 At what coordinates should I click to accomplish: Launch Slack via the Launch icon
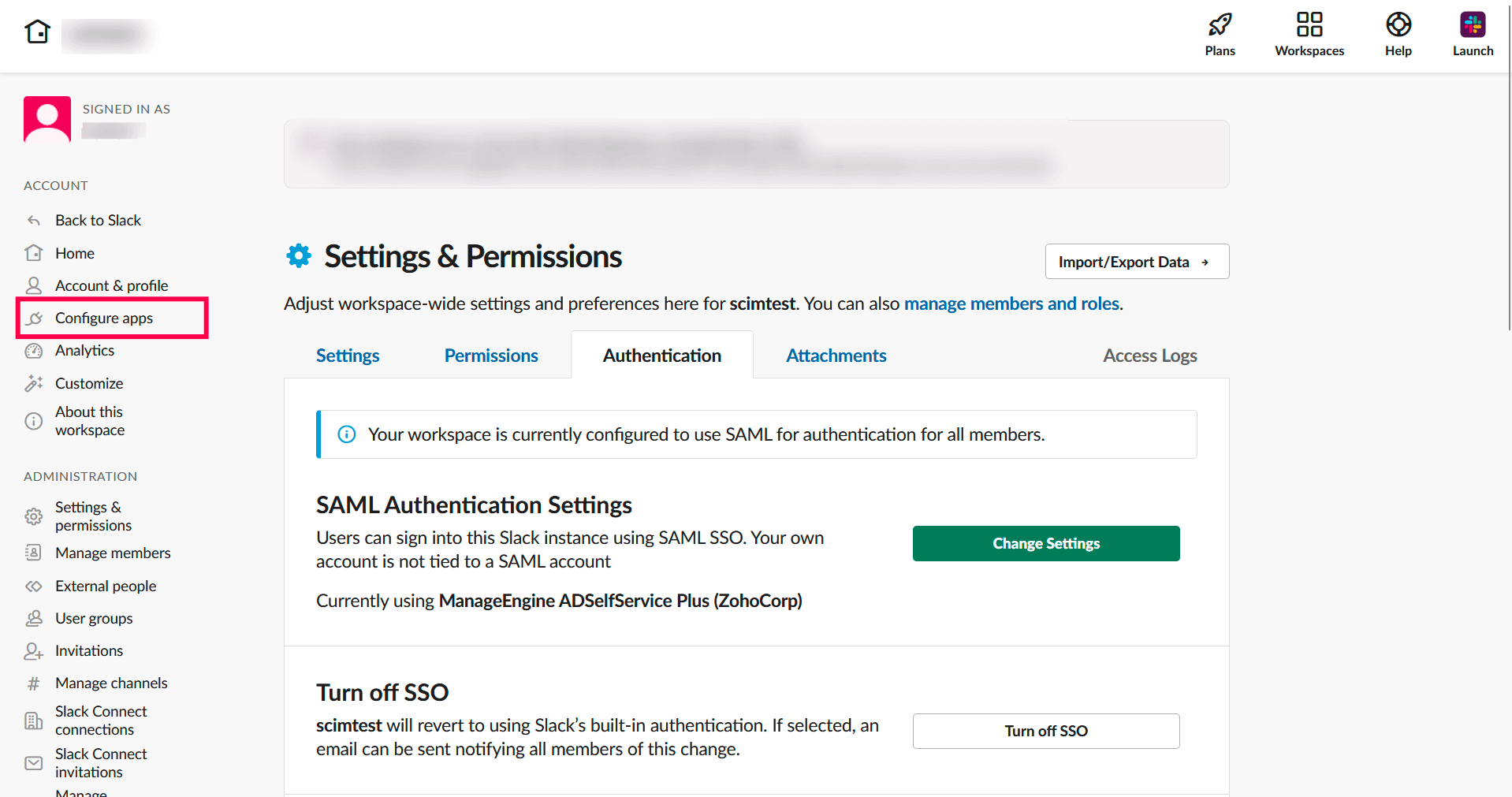pos(1472,24)
